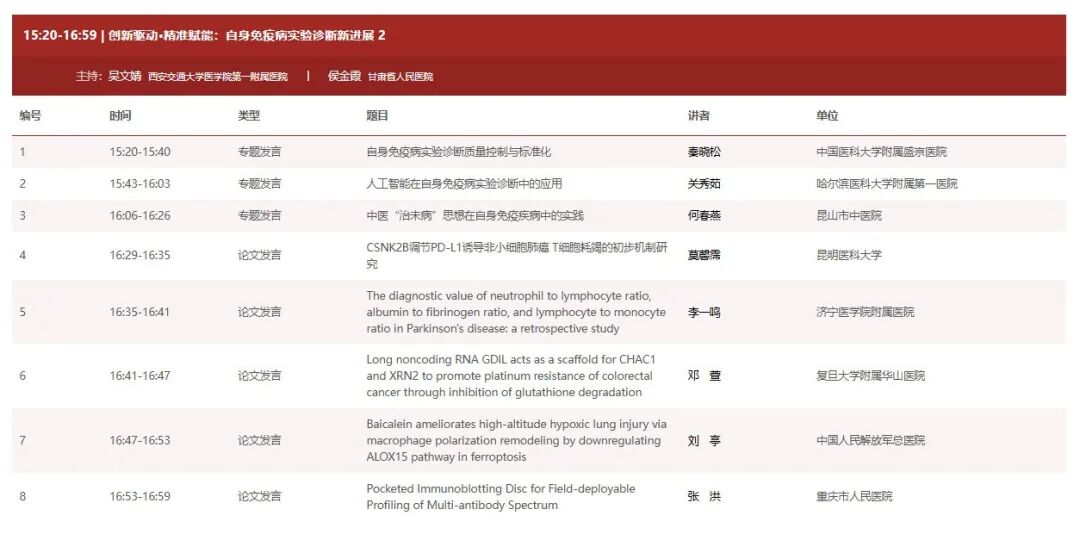Click number 5 in 李一鸣's row
This screenshot has height=534, width=1080.
pos(23,312)
